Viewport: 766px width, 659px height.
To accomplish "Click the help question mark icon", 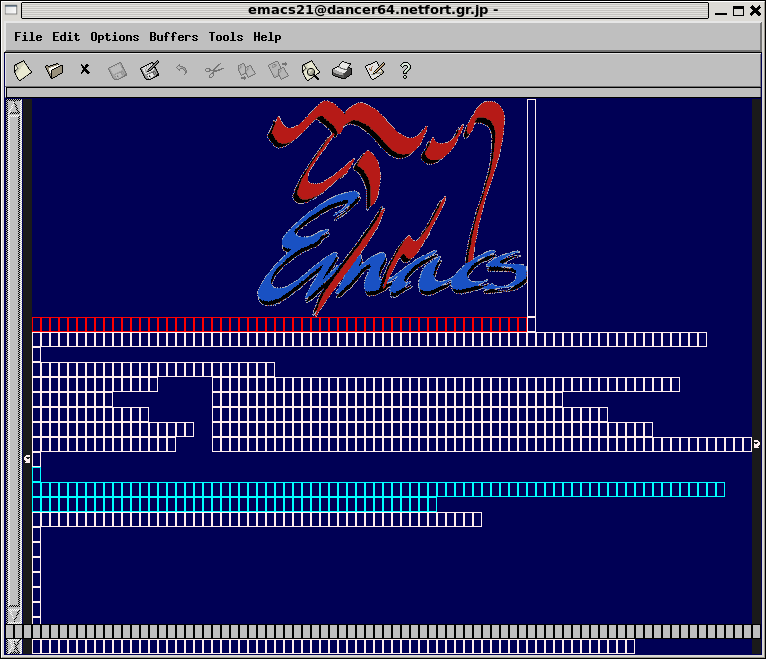I will (405, 71).
